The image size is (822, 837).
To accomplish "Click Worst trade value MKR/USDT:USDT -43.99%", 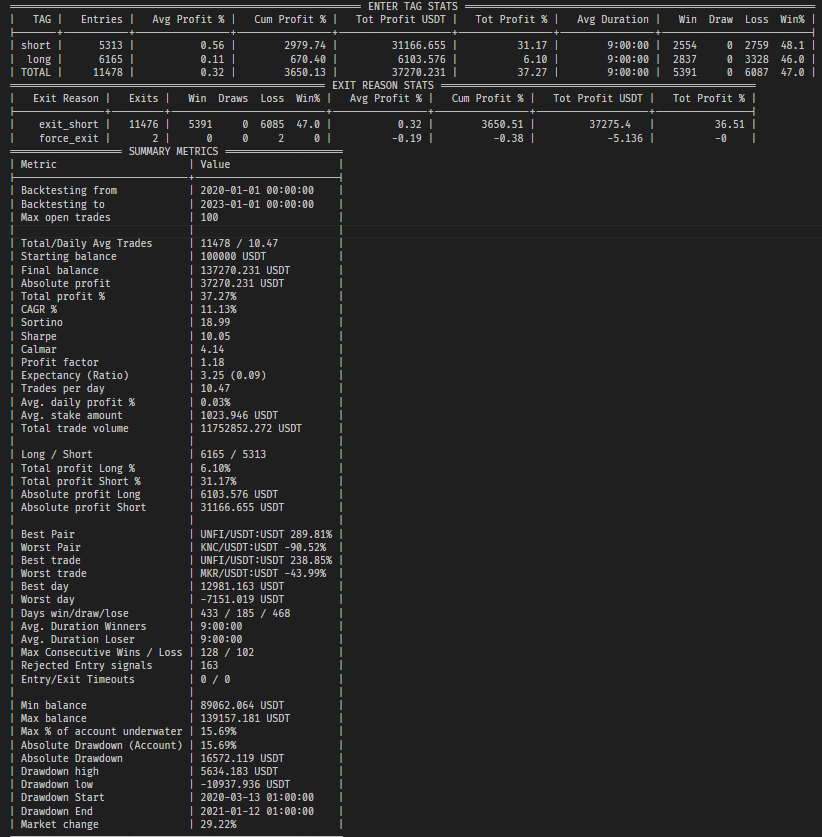I will coord(263,573).
